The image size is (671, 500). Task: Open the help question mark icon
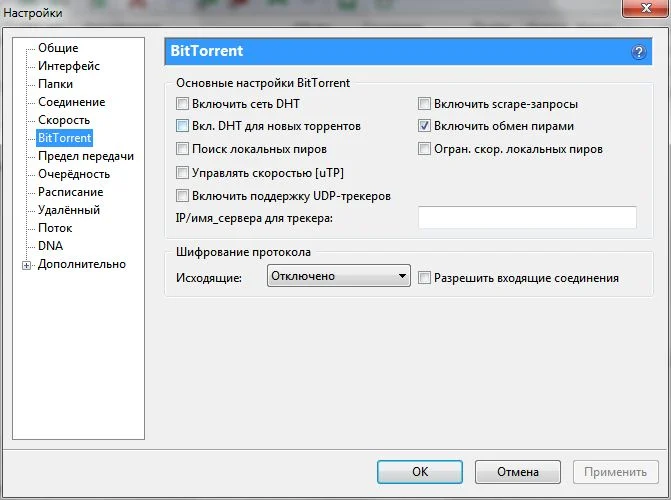tap(638, 52)
